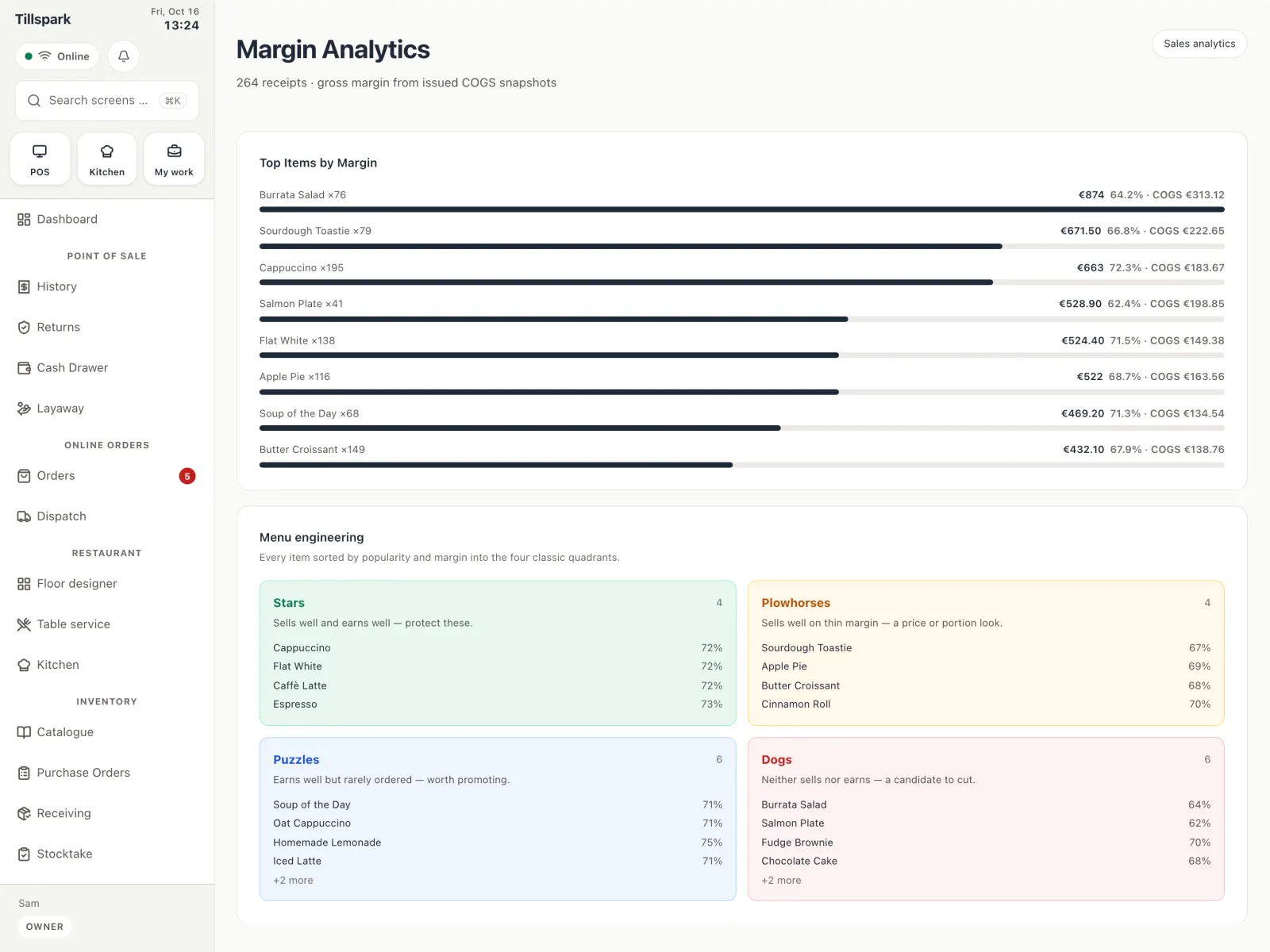Image resolution: width=1270 pixels, height=952 pixels.
Task: Click the Plowhorses quadrant heading
Action: pyautogui.click(x=795, y=603)
